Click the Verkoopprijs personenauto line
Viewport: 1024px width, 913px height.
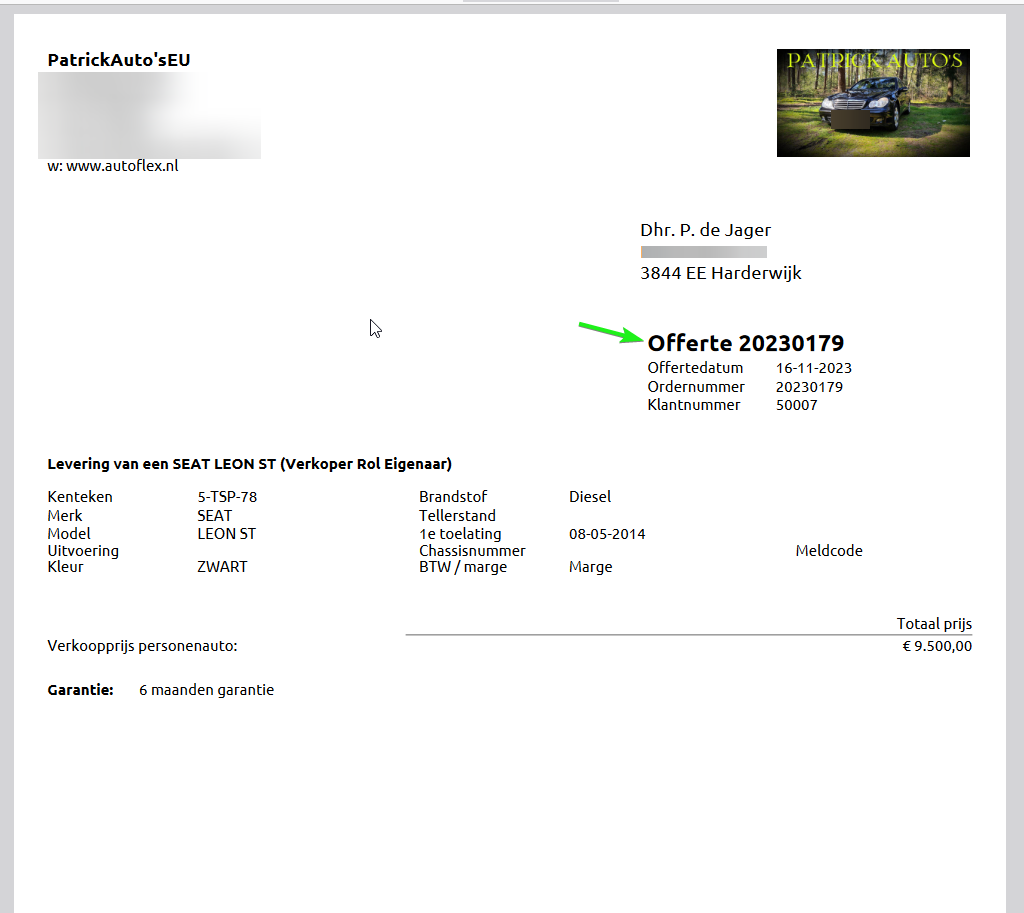point(143,646)
